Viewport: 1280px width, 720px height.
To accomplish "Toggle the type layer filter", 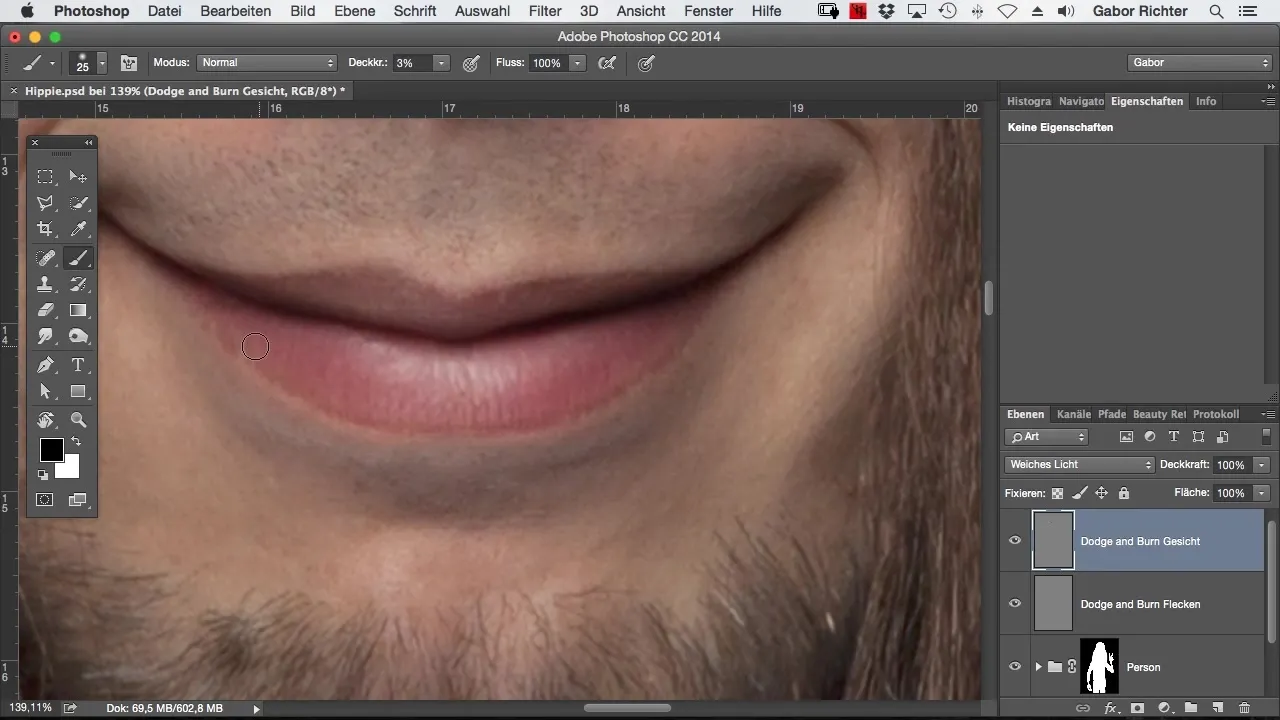I will (1174, 437).
